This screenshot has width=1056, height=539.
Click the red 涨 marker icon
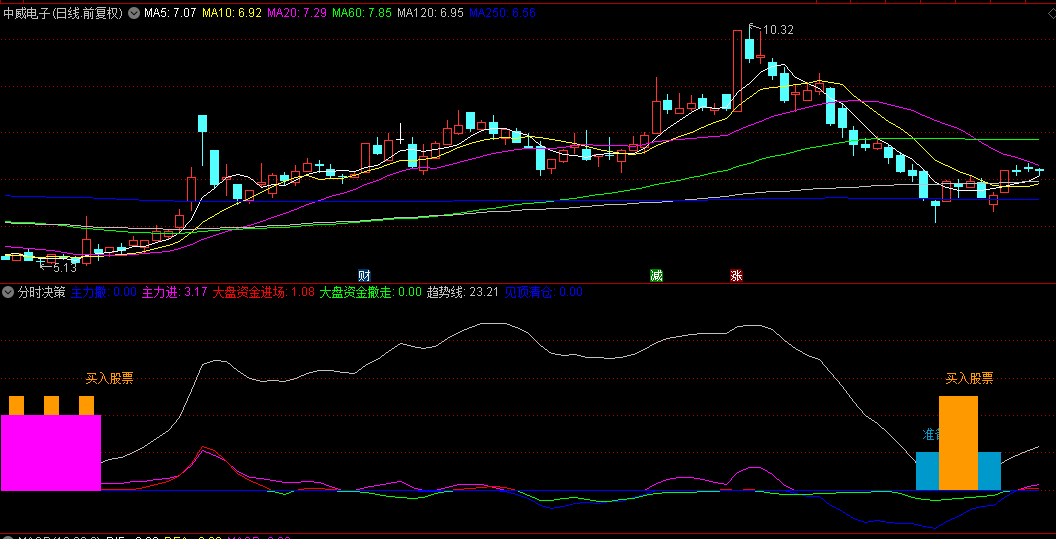[x=736, y=275]
